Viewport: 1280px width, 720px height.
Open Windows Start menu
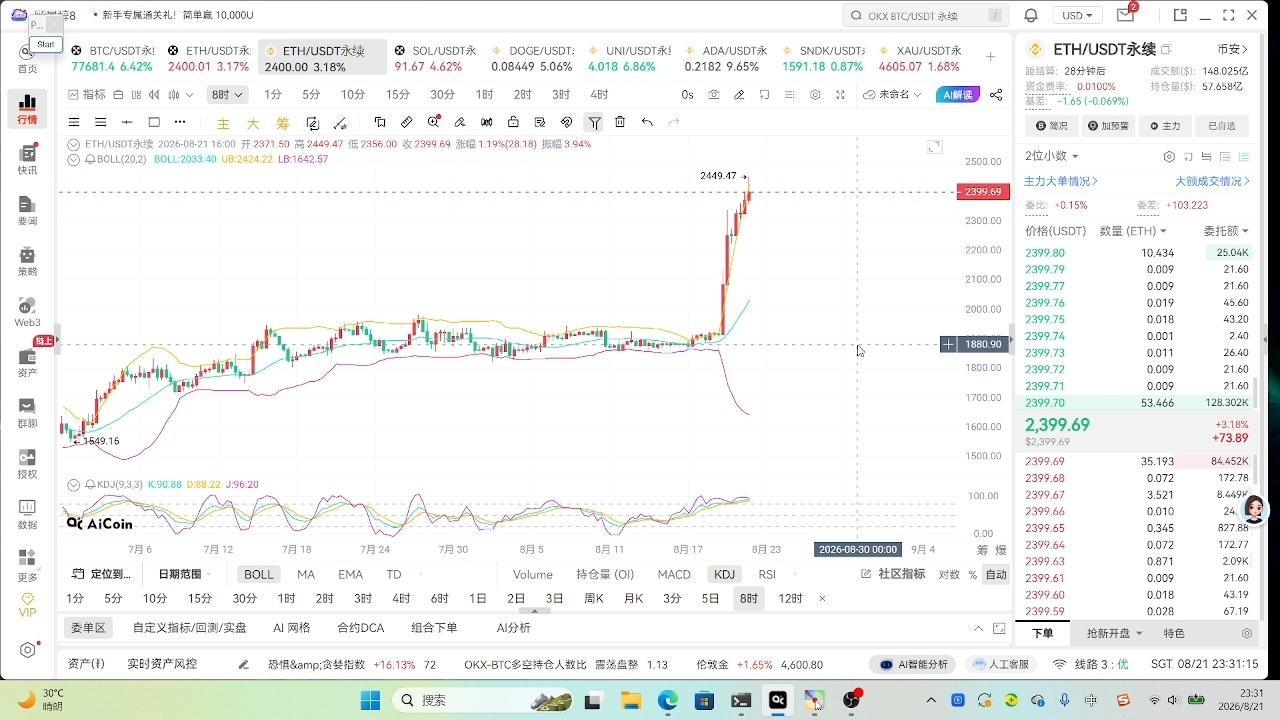pyautogui.click(x=371, y=700)
